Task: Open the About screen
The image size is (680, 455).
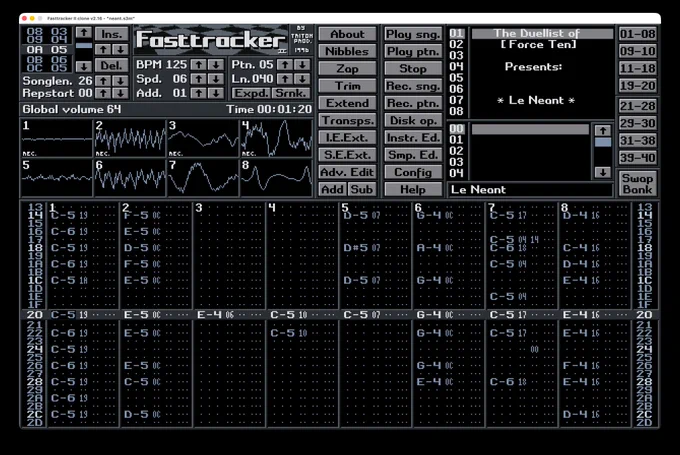Action: coord(347,34)
